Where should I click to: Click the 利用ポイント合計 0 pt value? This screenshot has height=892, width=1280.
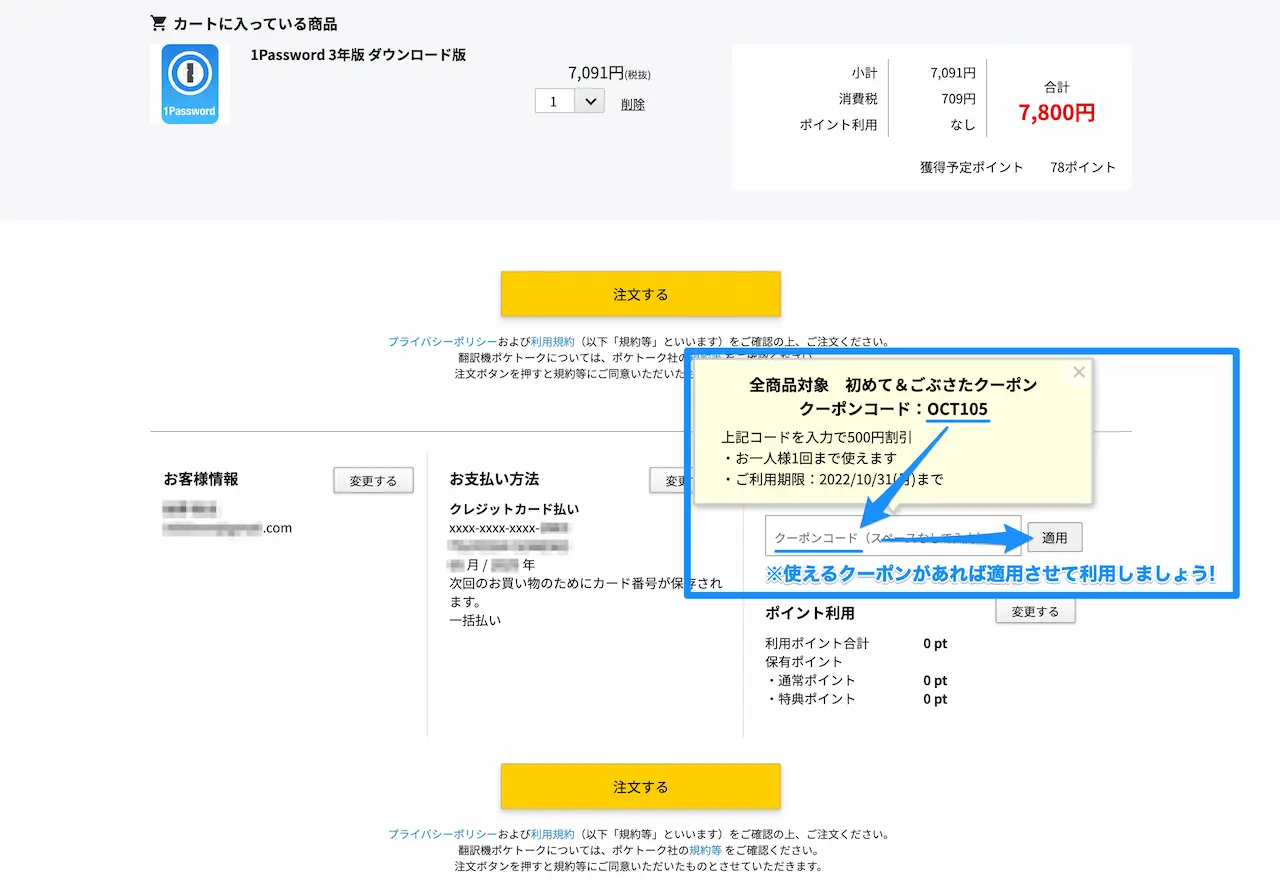[935, 644]
